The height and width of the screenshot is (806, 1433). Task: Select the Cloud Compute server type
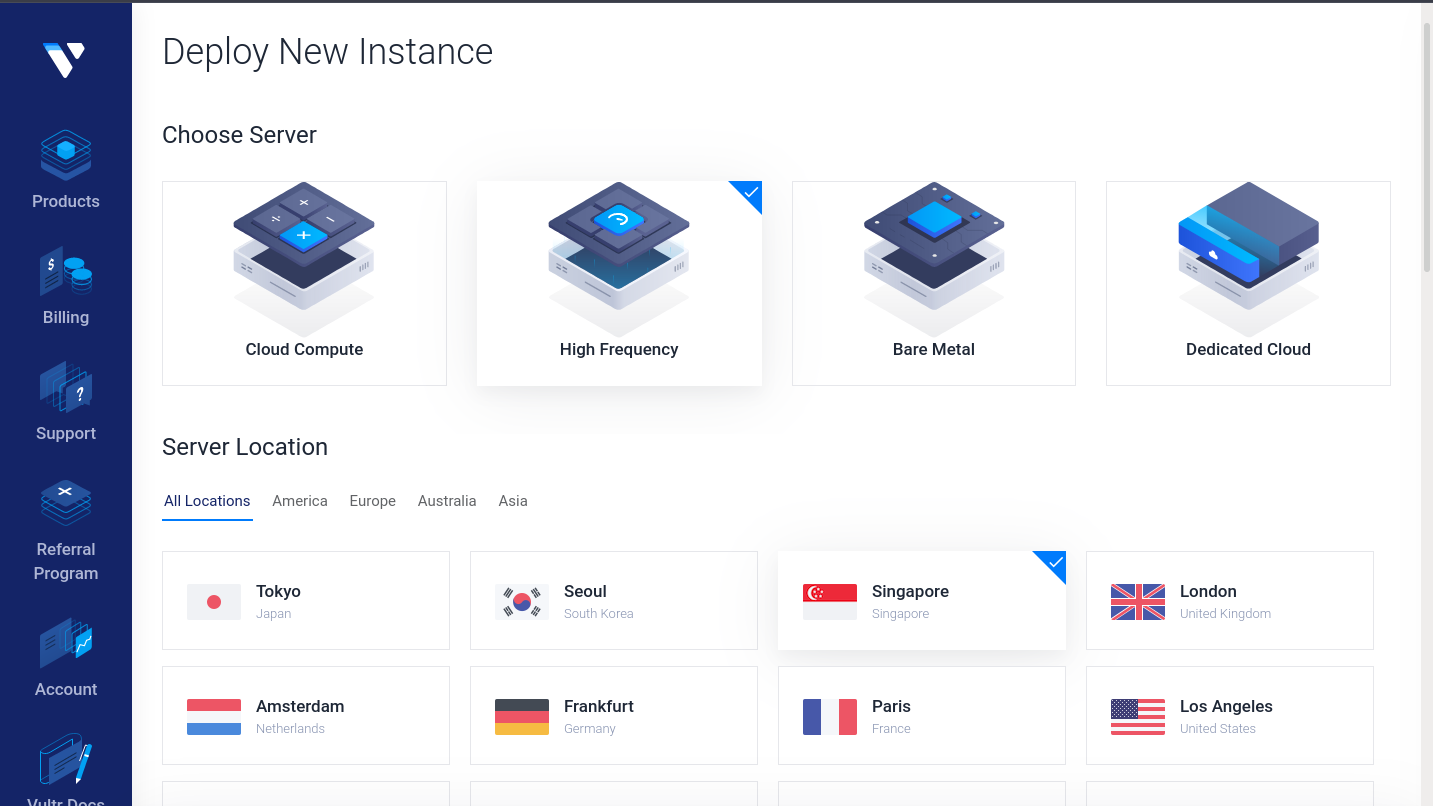(x=304, y=283)
